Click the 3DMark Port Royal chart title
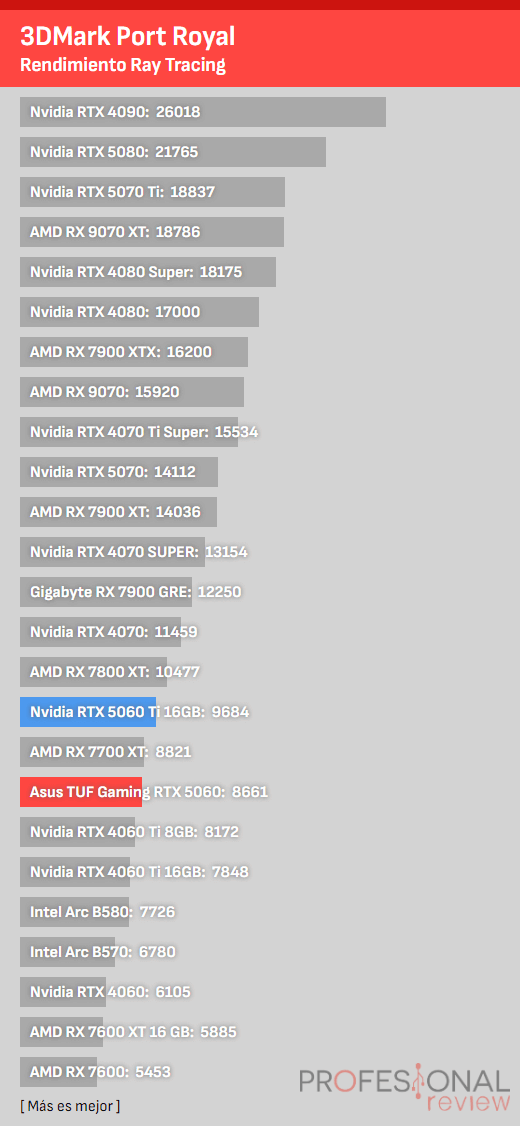The height and width of the screenshot is (1126, 520). click(x=127, y=36)
